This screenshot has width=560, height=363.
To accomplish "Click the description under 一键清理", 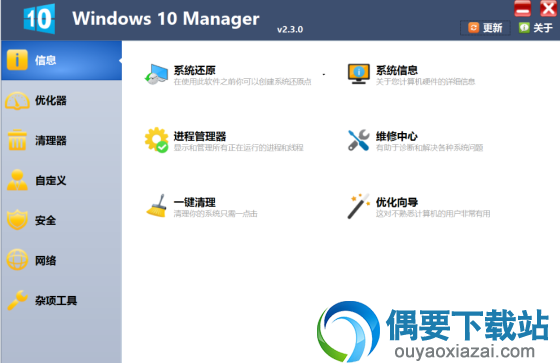I will pyautogui.click(x=215, y=214).
